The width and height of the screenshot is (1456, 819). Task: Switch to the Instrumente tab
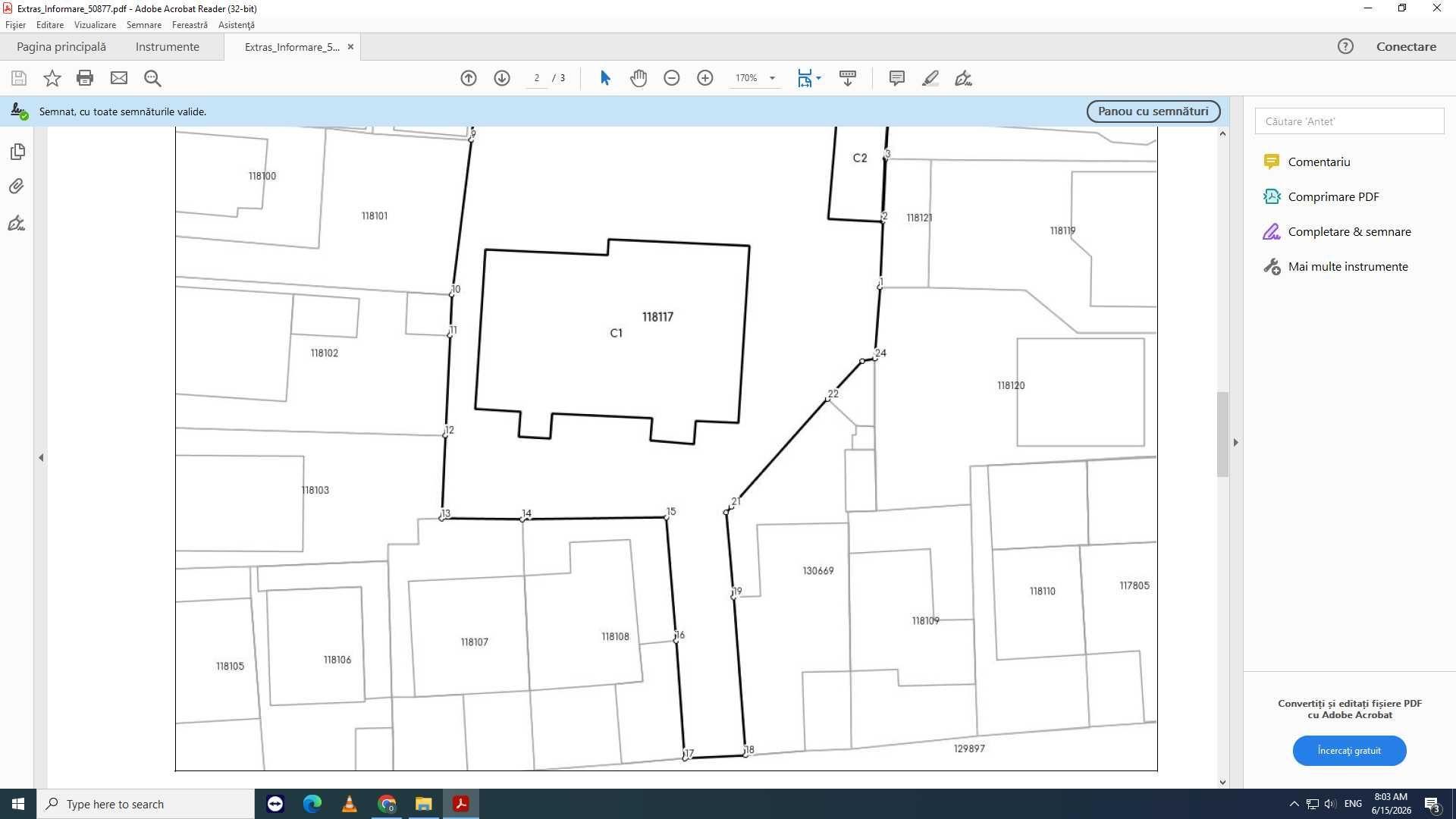coord(168,46)
